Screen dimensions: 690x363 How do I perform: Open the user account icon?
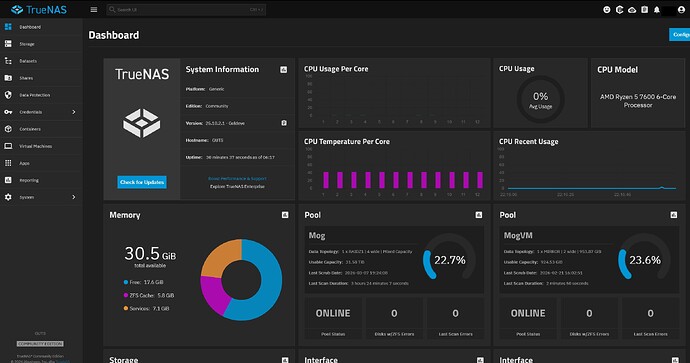pyautogui.click(x=681, y=9)
